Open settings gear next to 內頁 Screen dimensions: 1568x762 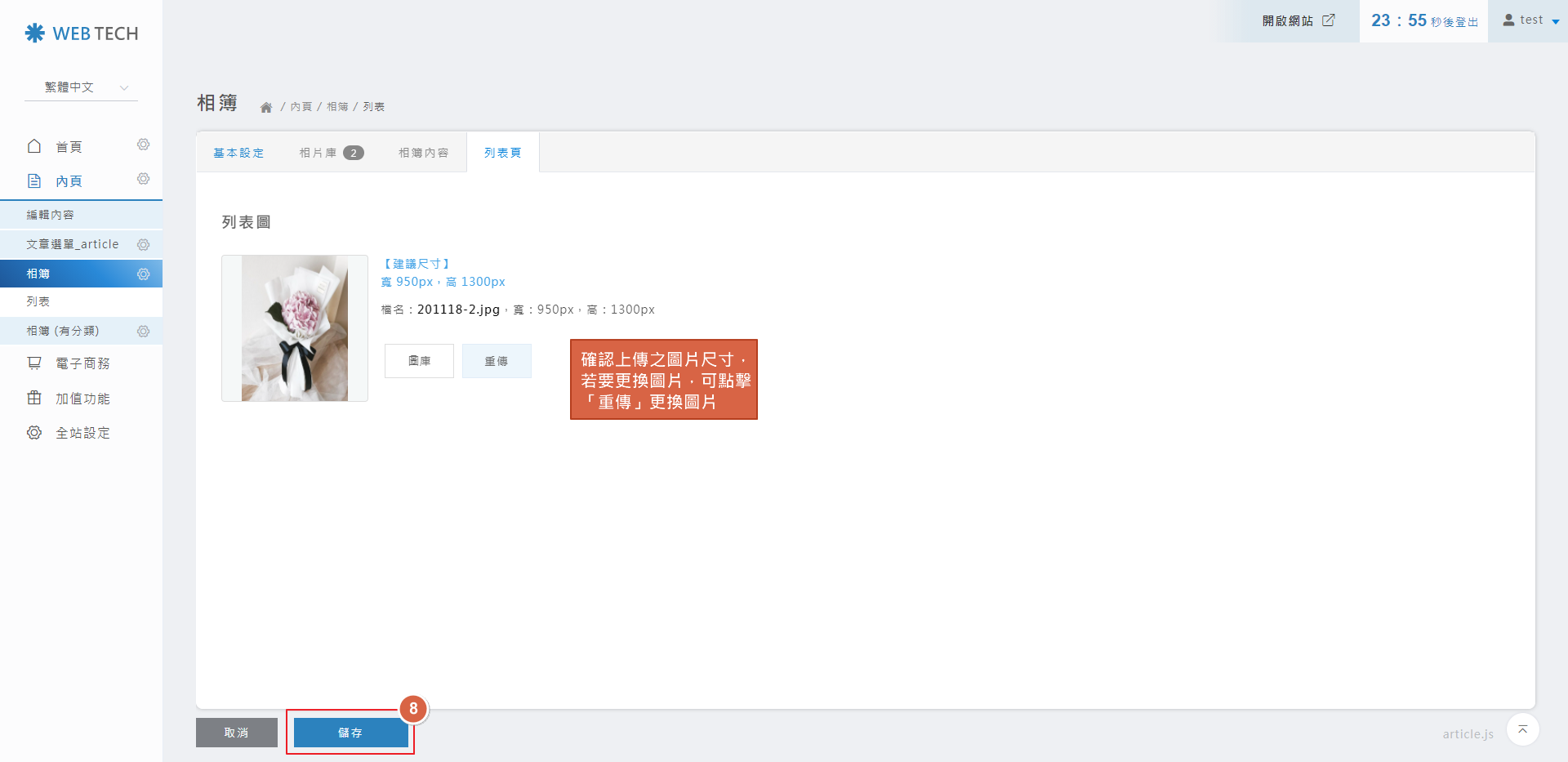pyautogui.click(x=143, y=179)
